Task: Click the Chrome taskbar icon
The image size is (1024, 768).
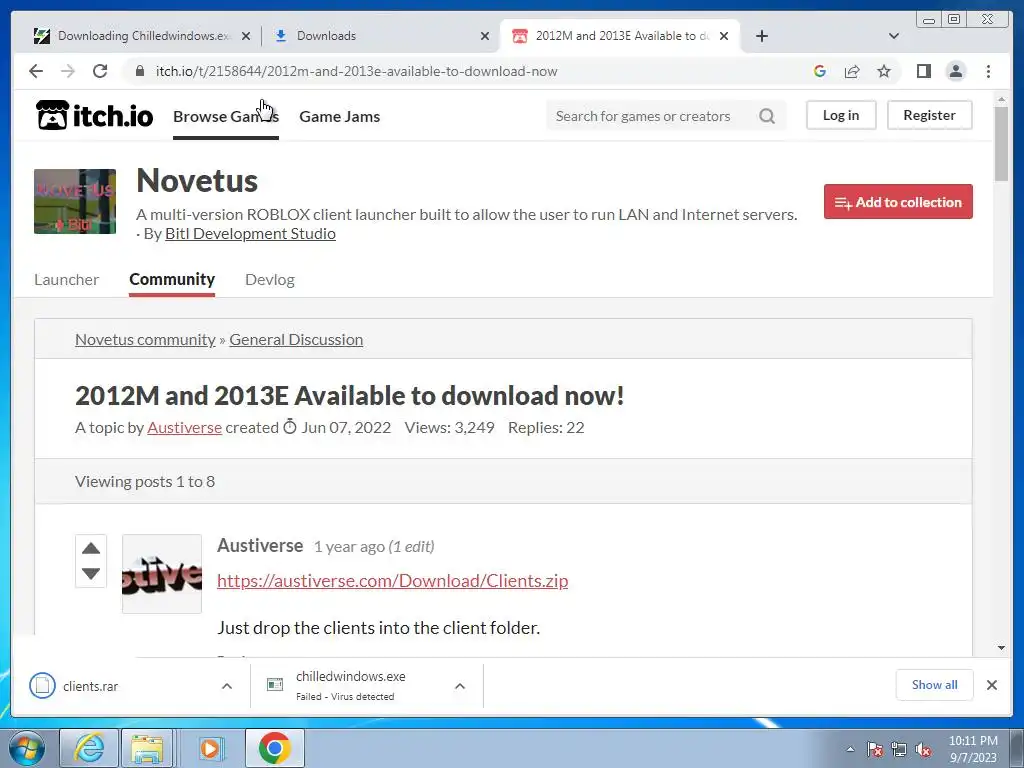Action: pyautogui.click(x=275, y=748)
